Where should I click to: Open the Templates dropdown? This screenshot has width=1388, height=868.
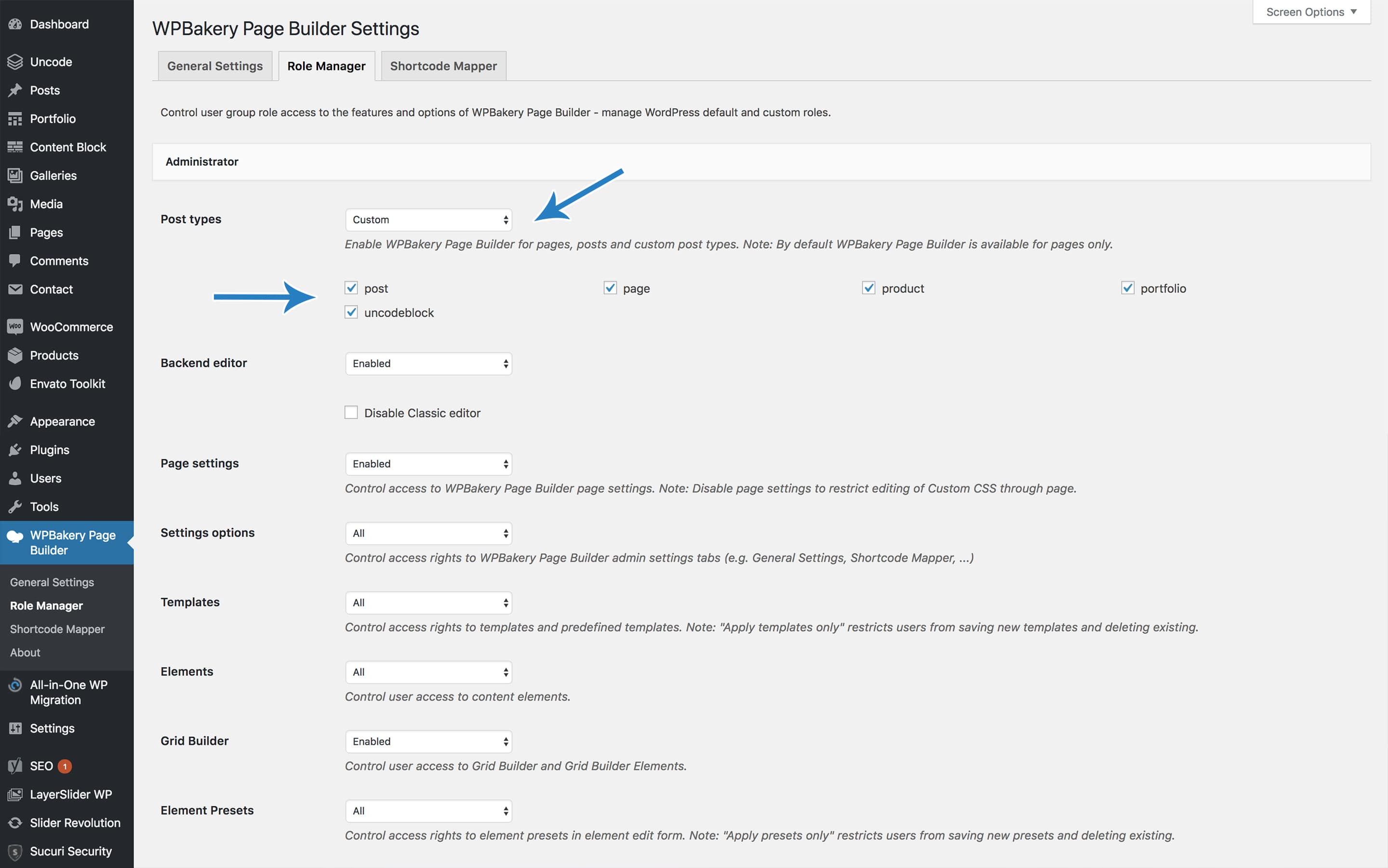[x=428, y=603]
